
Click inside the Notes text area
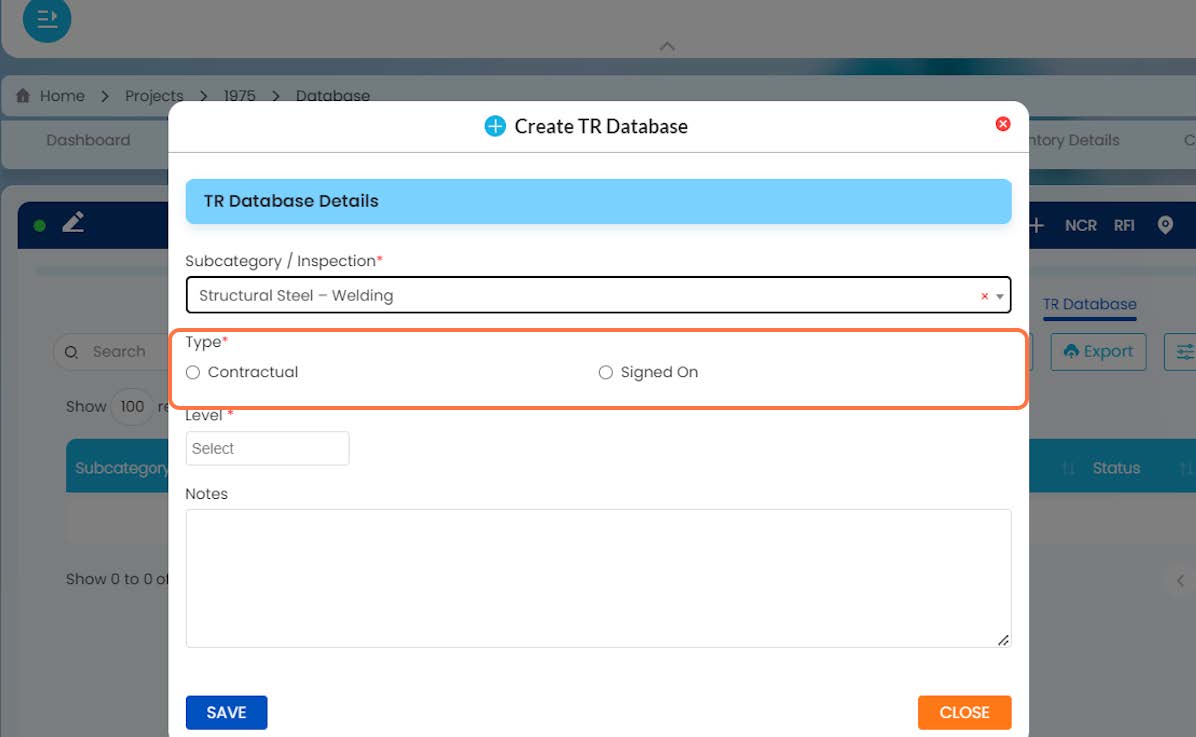[x=598, y=578]
